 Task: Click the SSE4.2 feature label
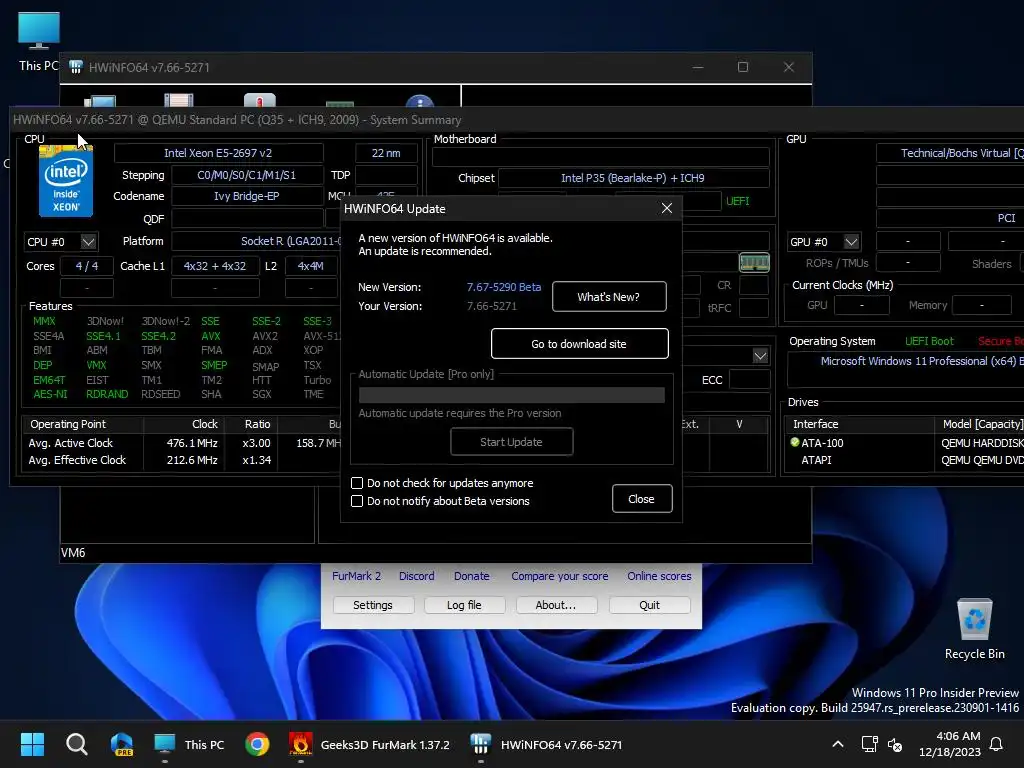158,336
